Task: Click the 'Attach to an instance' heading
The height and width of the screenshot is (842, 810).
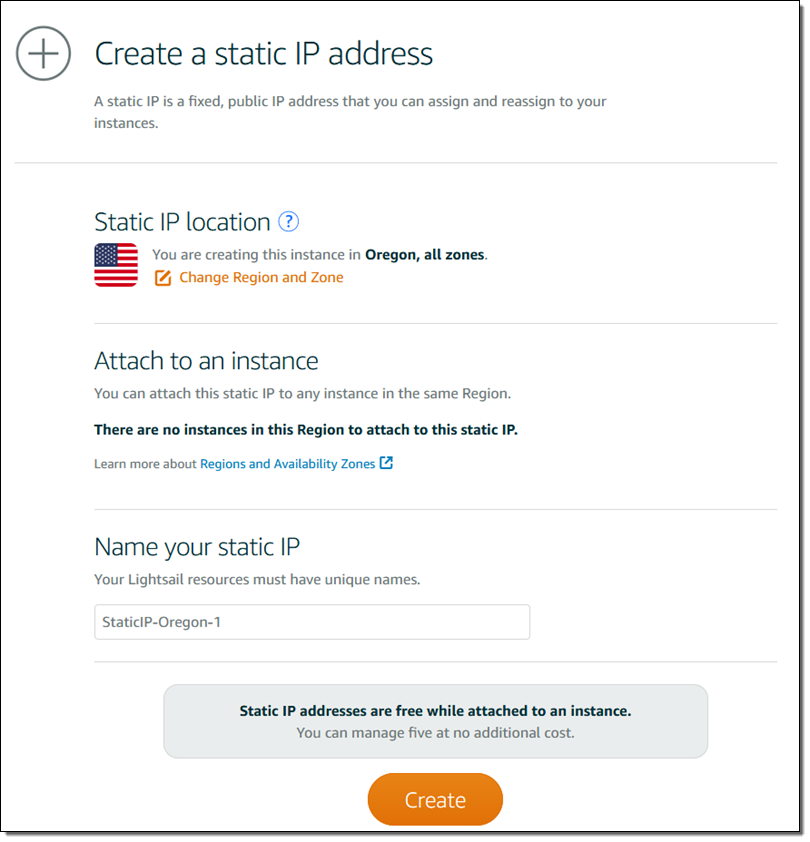Action: pyautogui.click(x=206, y=361)
